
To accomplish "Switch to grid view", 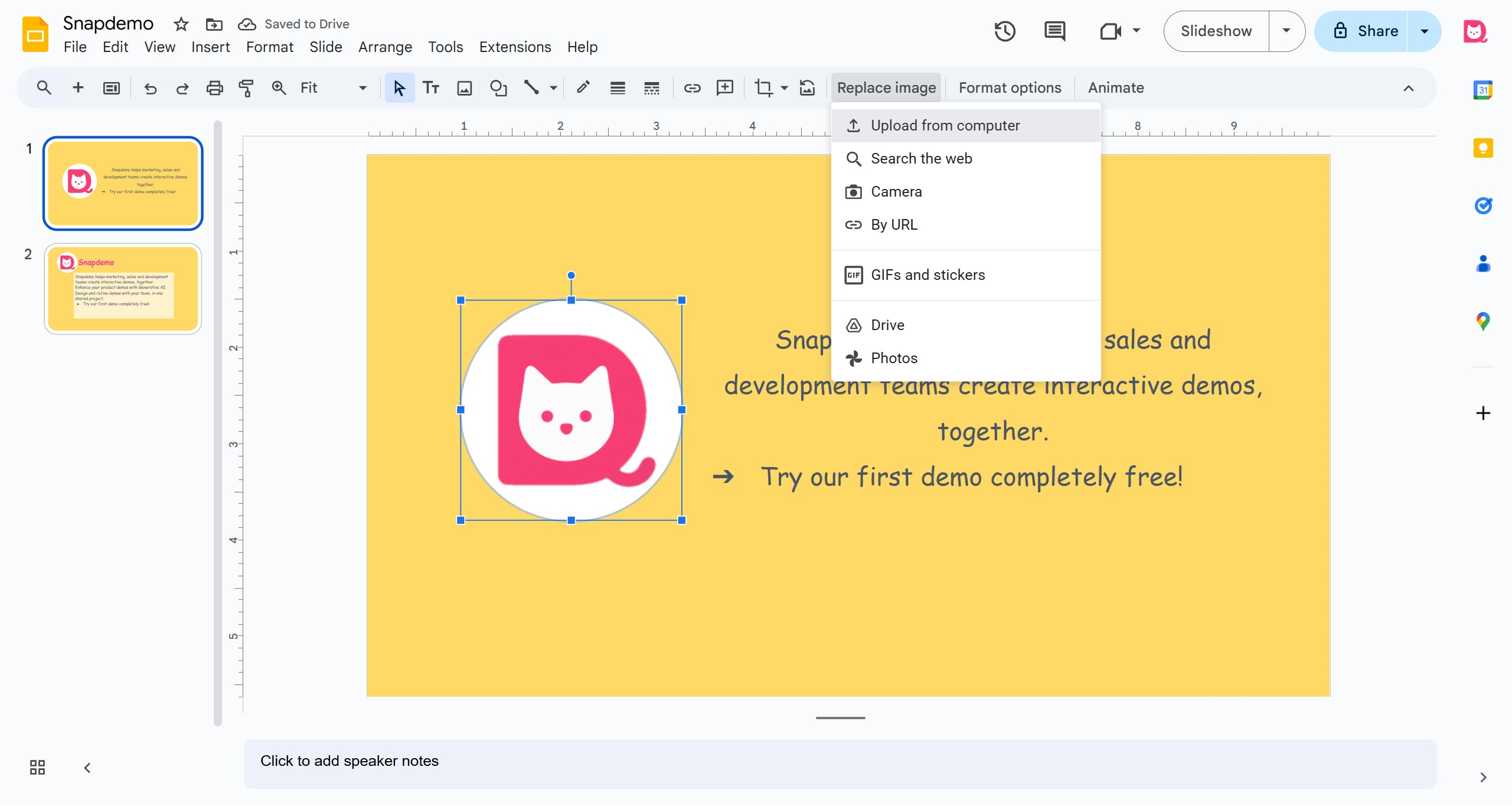I will pos(37,767).
